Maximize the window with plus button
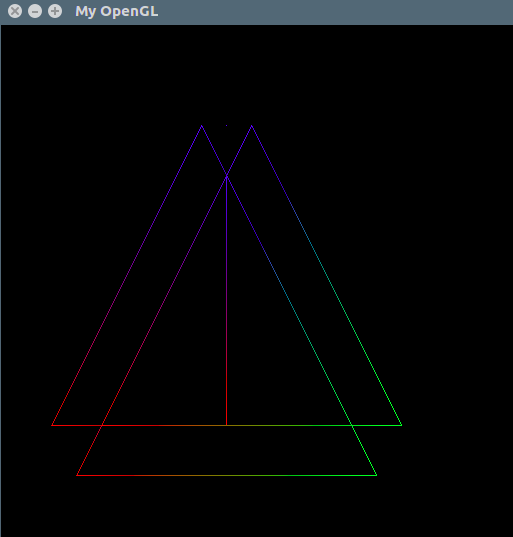Image resolution: width=513 pixels, height=537 pixels. click(55, 11)
